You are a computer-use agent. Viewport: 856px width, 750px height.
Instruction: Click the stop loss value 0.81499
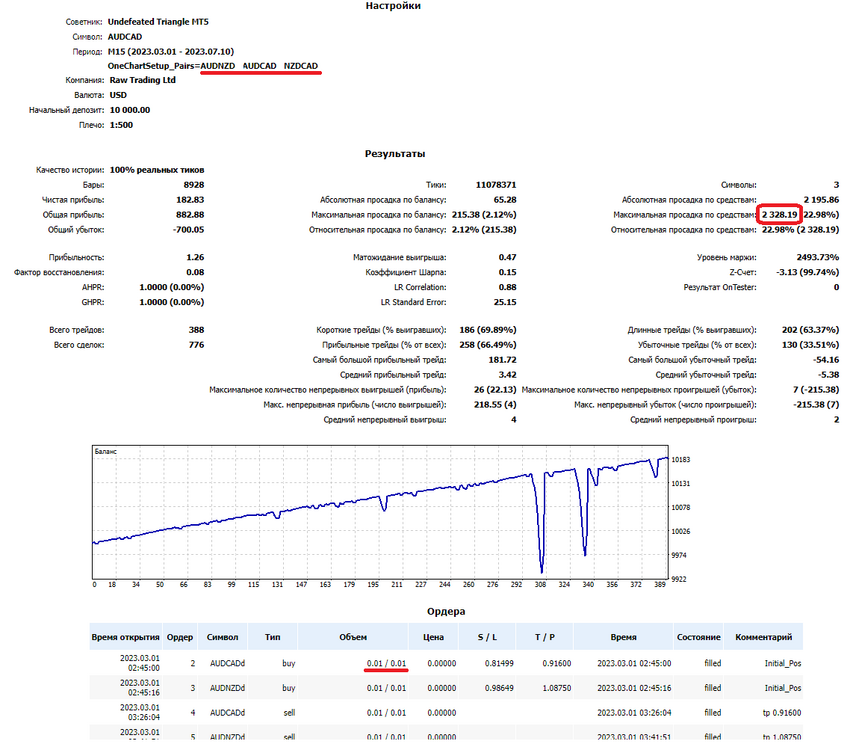pos(499,663)
